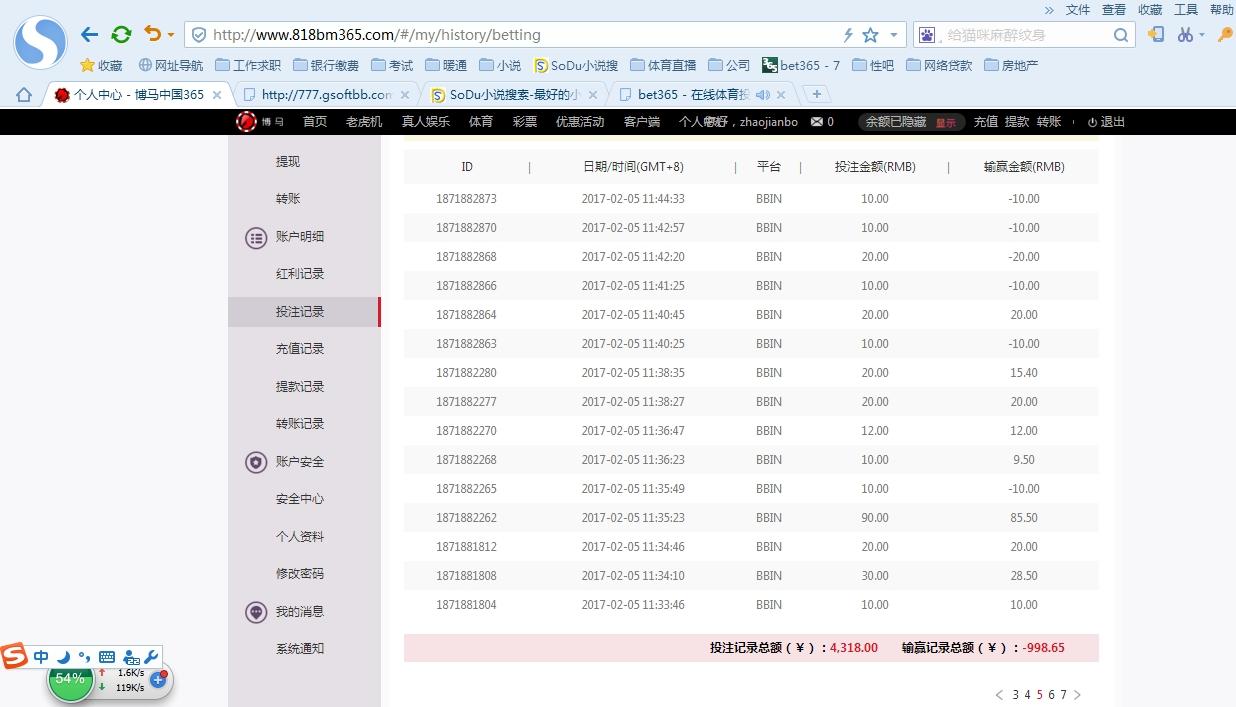Expand the bookmarks bar overflow chevron

pyautogui.click(x=1049, y=10)
